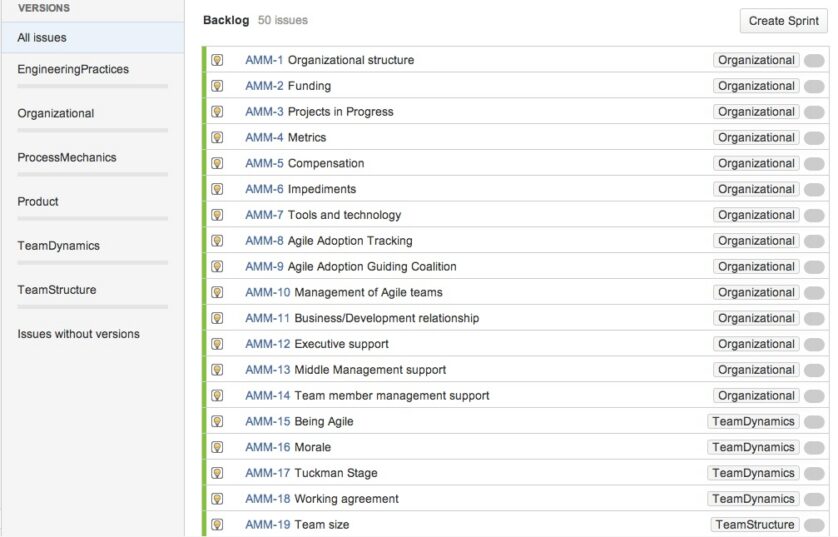Image resolution: width=838 pixels, height=537 pixels.
Task: Click the issue type icon for AMM-1
Action: pos(217,60)
